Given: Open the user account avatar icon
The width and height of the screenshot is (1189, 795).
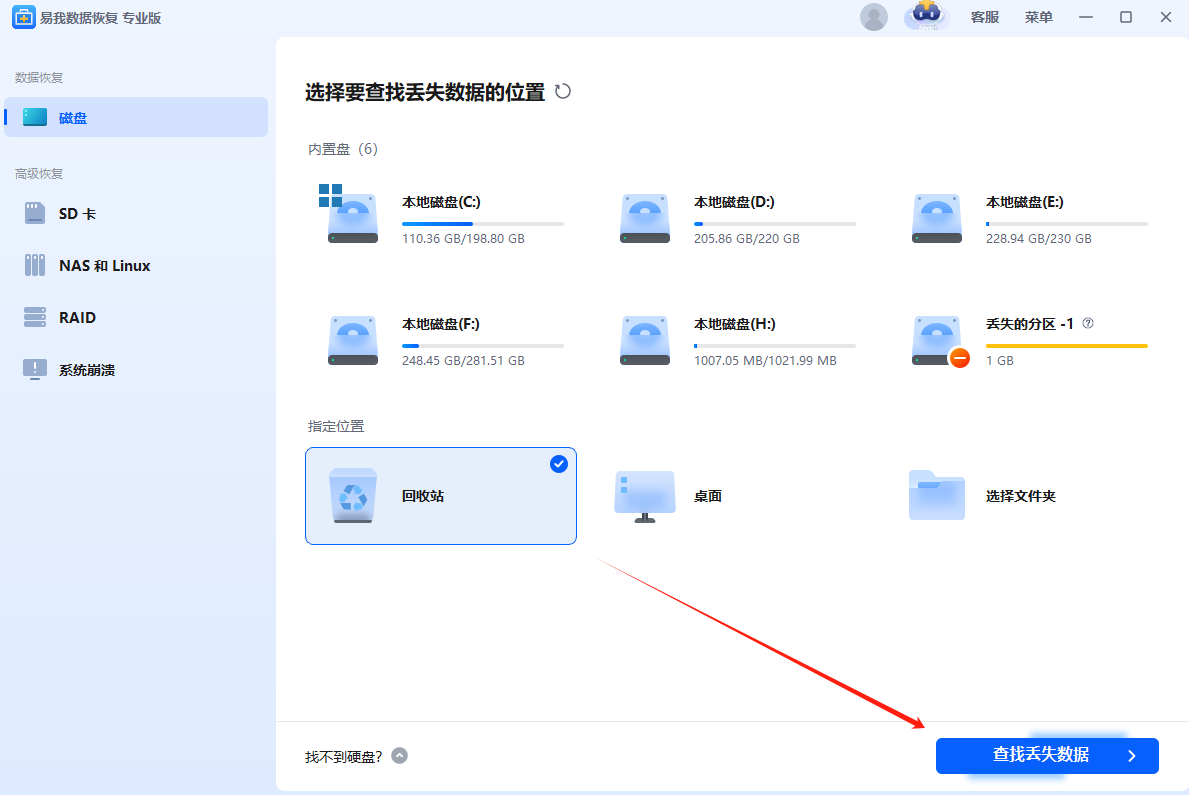Looking at the screenshot, I should coord(873,17).
